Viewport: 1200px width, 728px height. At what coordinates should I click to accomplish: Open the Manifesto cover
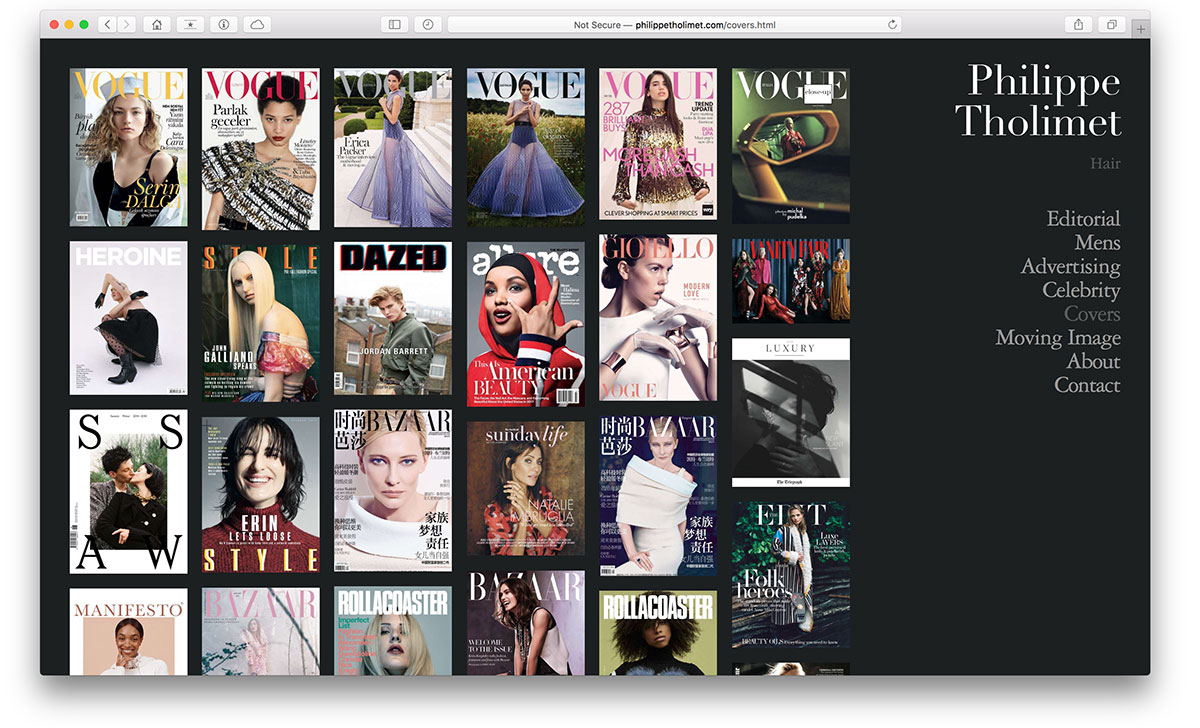click(128, 632)
